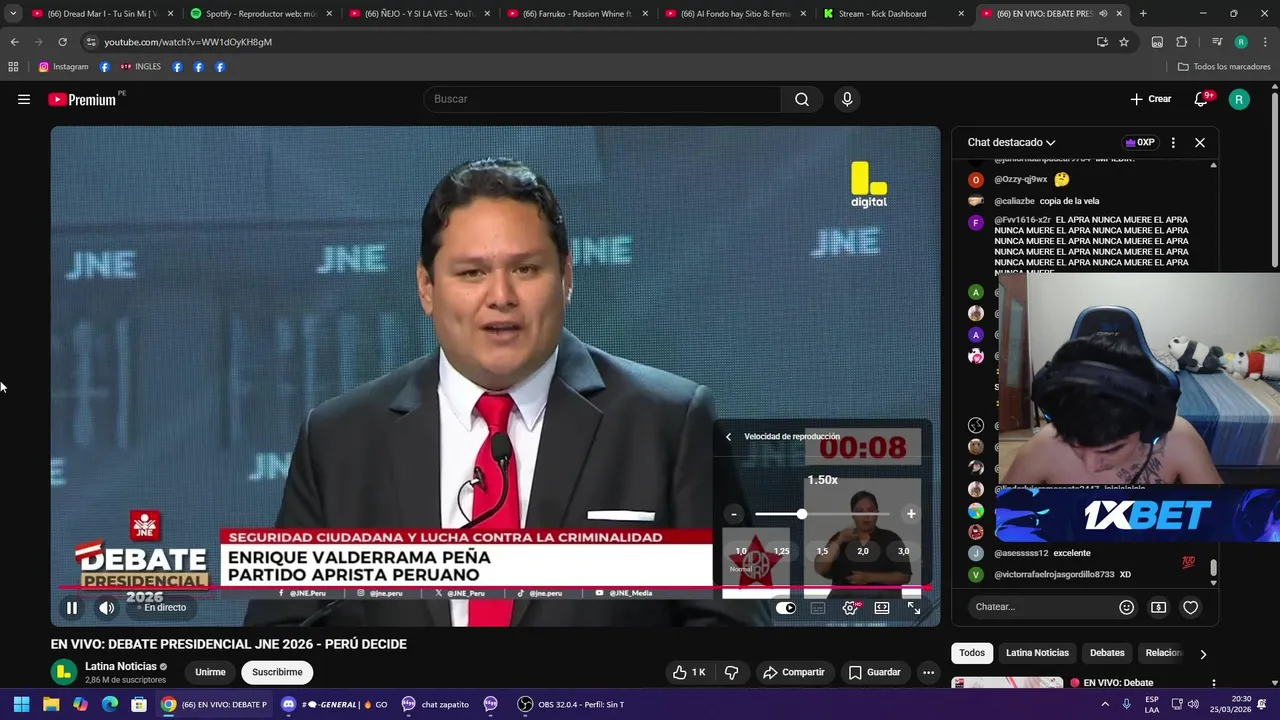Click the Unirme join button

(x=210, y=672)
